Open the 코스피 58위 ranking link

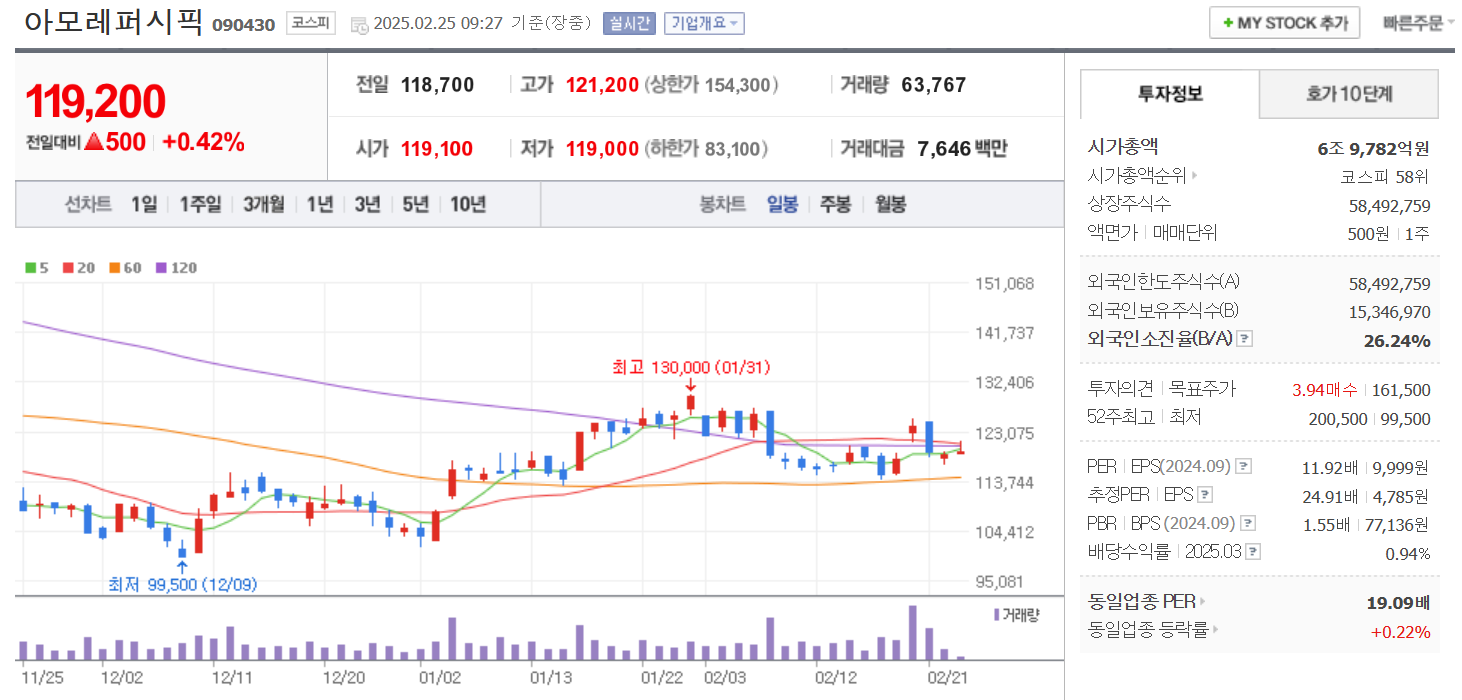(1384, 176)
